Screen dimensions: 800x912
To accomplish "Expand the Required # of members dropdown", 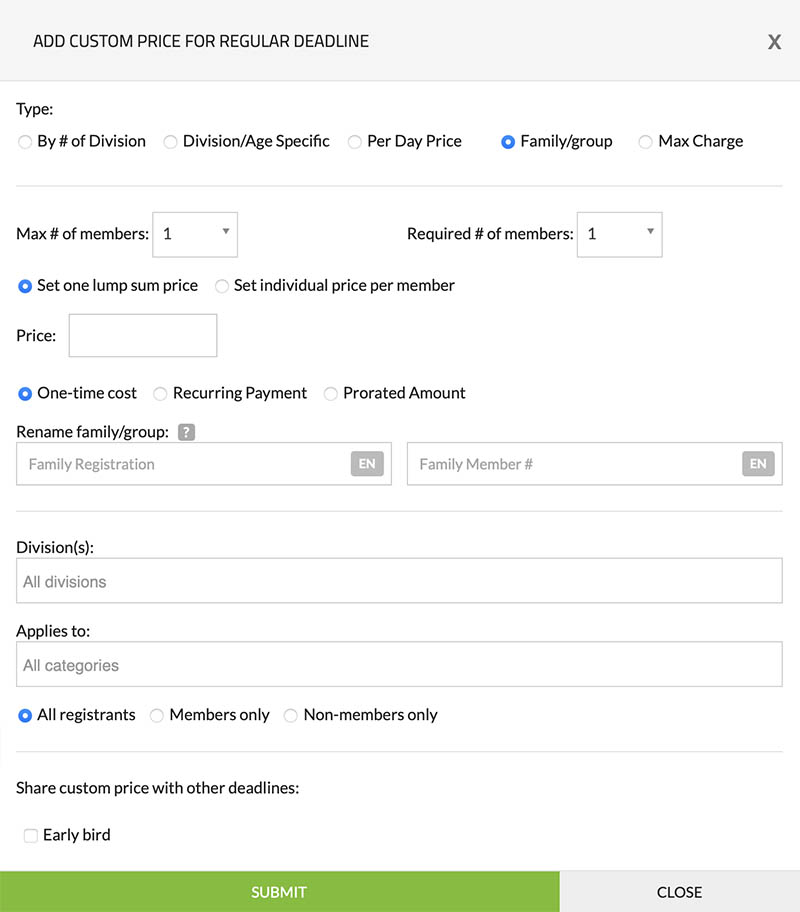I will tap(619, 234).
